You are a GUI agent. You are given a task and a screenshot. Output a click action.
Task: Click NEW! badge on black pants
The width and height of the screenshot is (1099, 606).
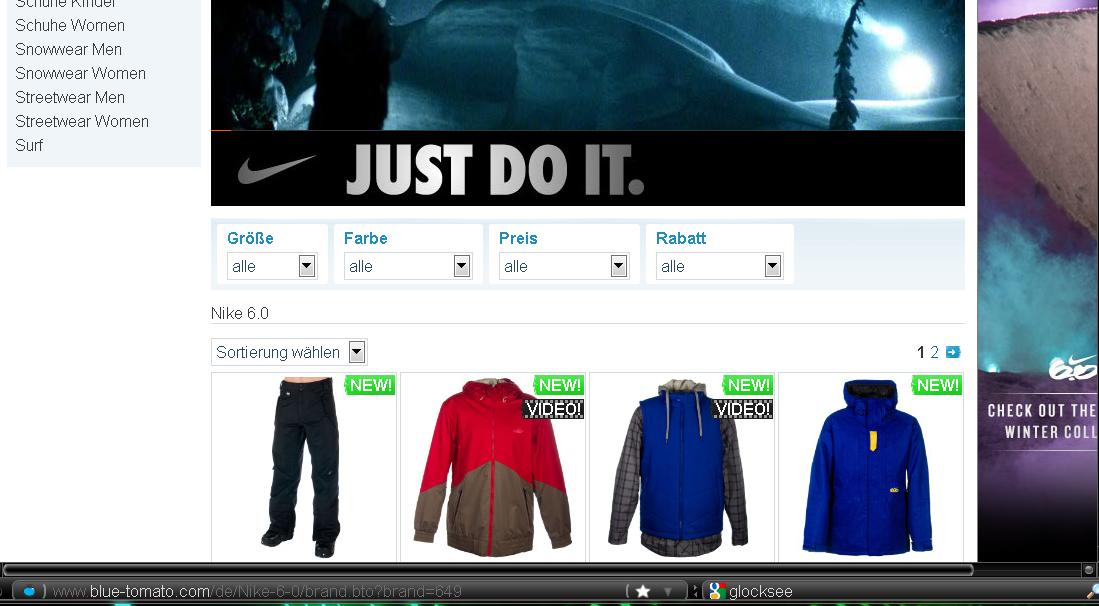tap(370, 385)
